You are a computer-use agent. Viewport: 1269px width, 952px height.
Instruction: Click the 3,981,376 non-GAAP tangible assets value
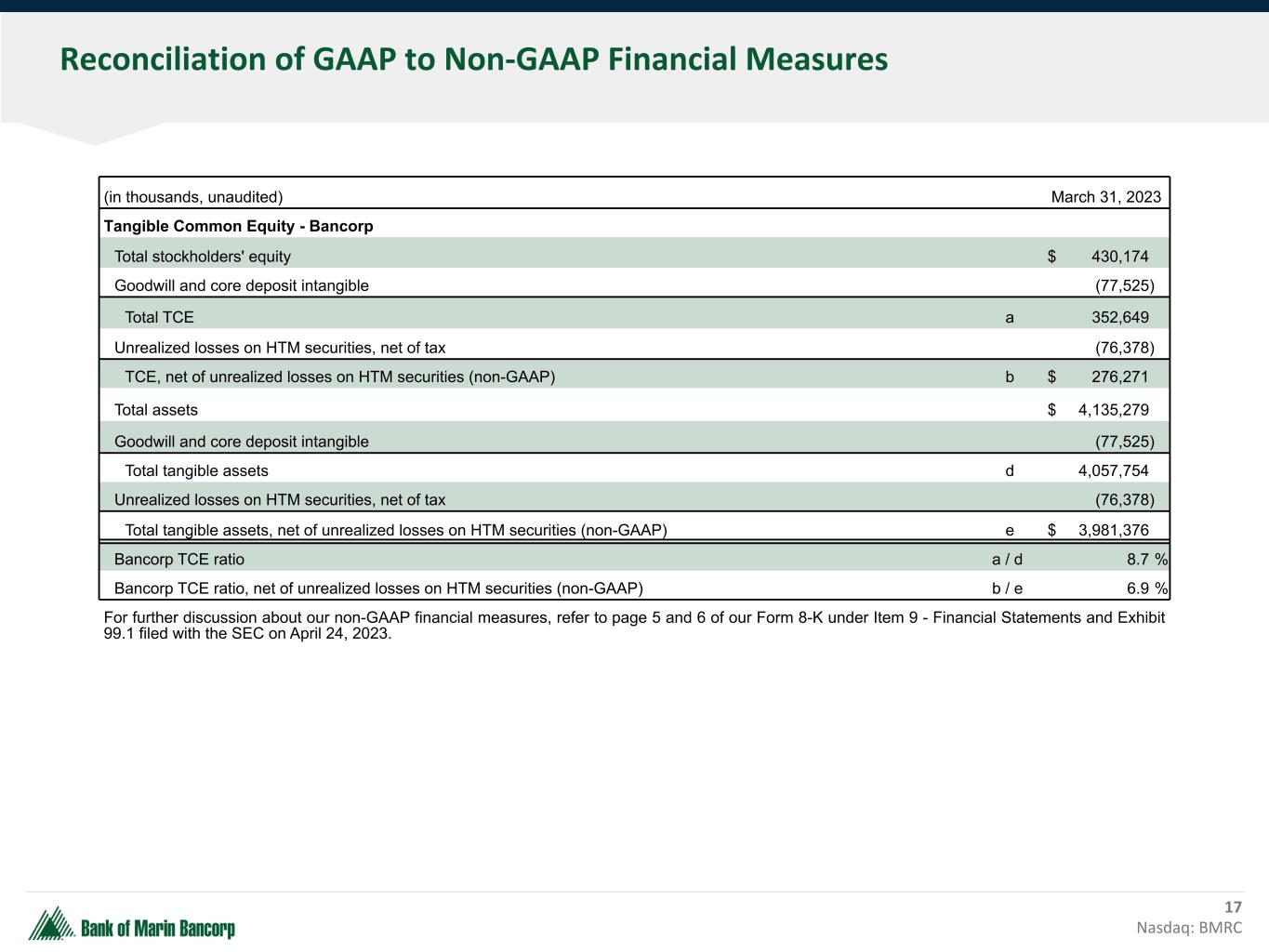1113,530
